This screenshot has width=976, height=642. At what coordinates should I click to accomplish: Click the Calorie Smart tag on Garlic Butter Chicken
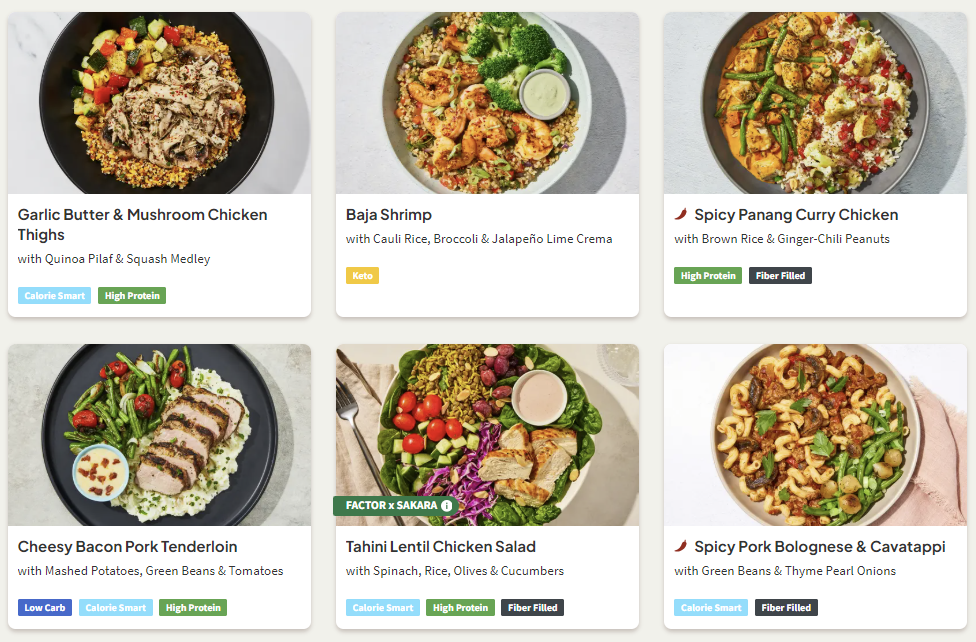[54, 296]
